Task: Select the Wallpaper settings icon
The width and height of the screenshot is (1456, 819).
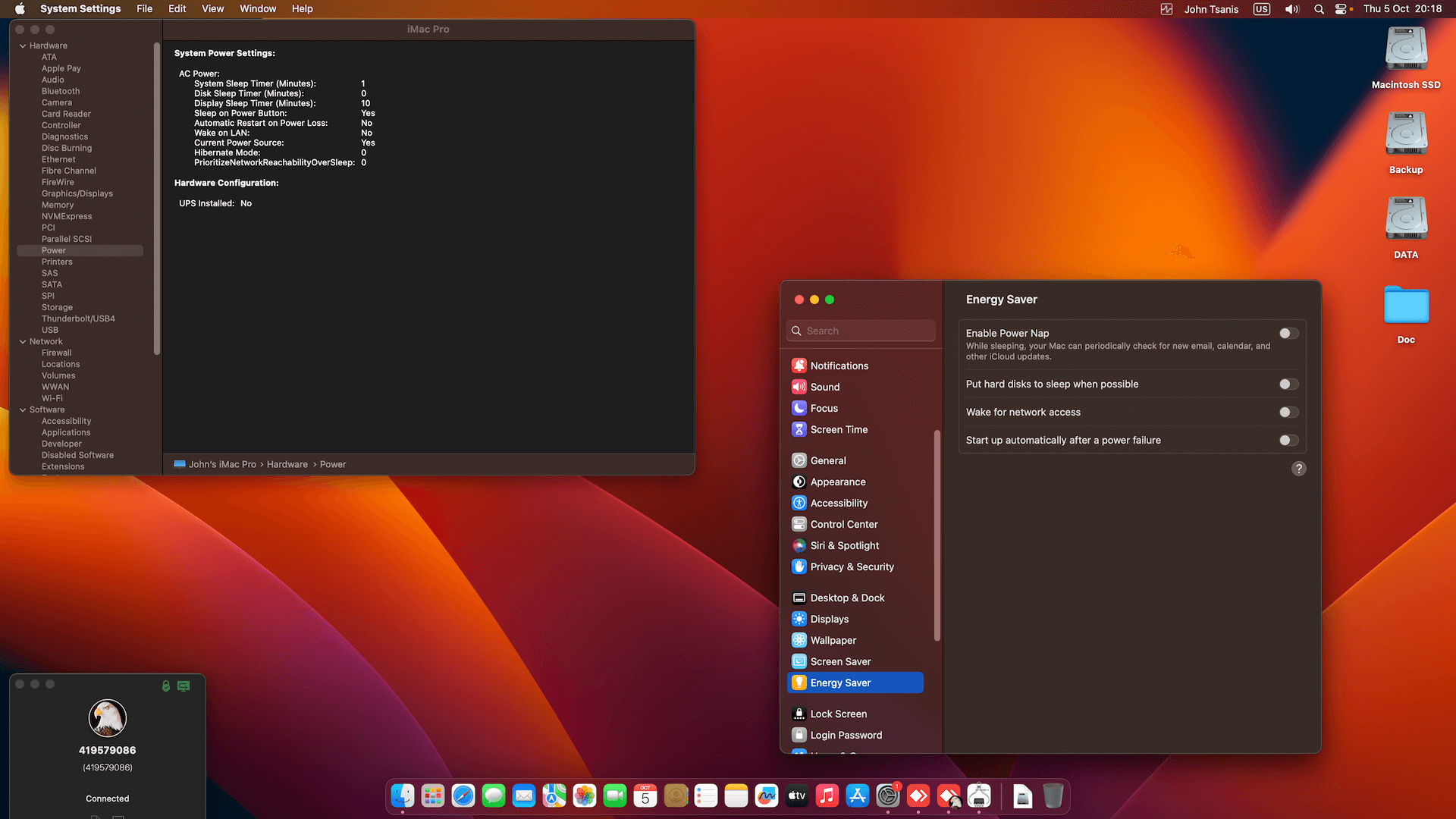Action: click(799, 640)
